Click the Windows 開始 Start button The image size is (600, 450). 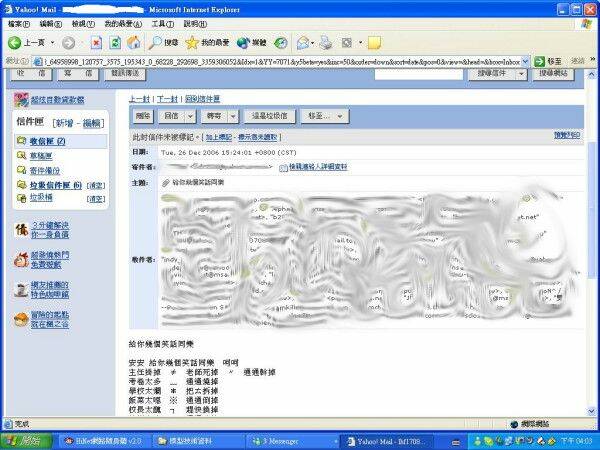click(26, 439)
